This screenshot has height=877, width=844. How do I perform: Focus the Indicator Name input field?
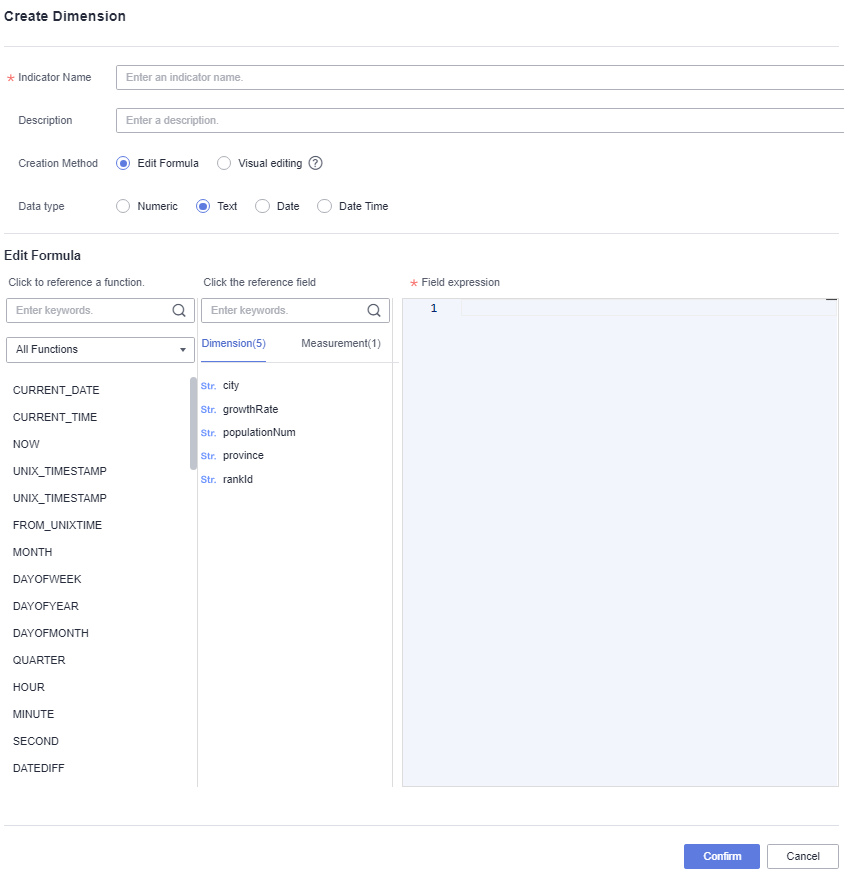click(x=480, y=78)
